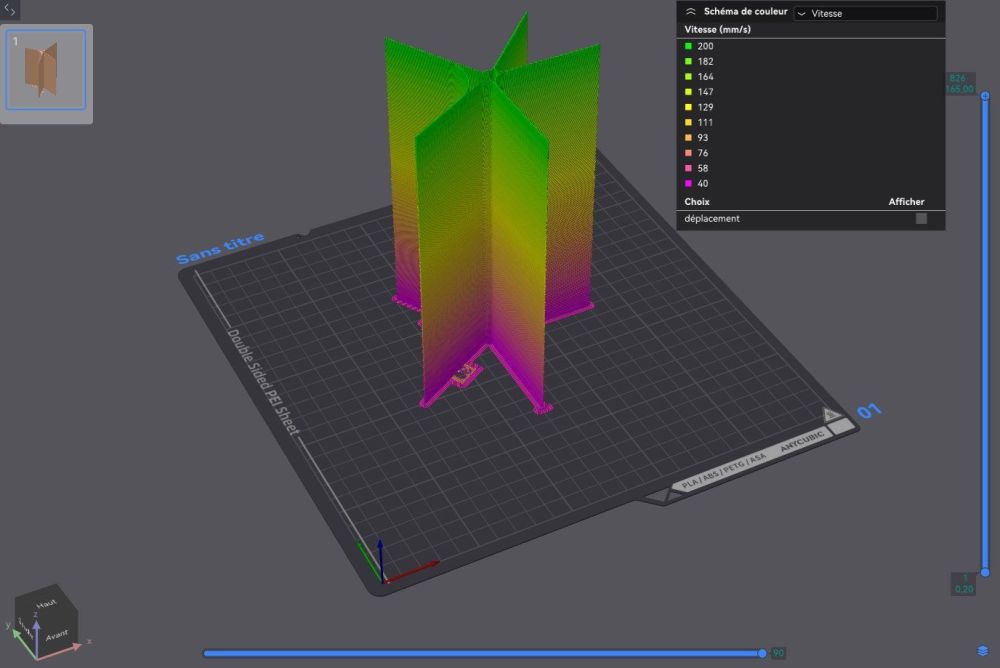This screenshot has width=1000, height=668.
Task: Click the 129 mm/s yellow swatch
Action: [688, 107]
